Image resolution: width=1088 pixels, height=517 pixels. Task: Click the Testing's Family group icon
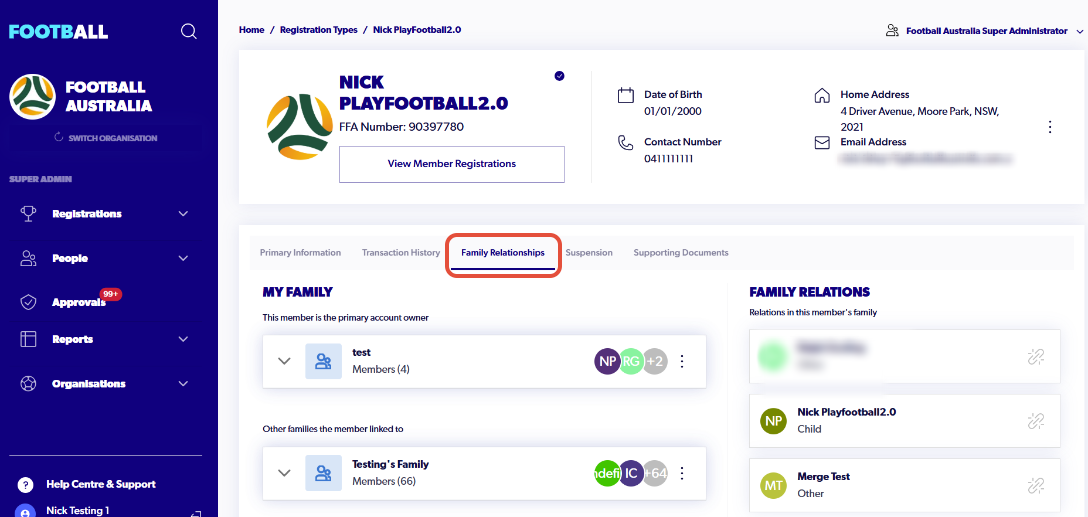coord(323,473)
